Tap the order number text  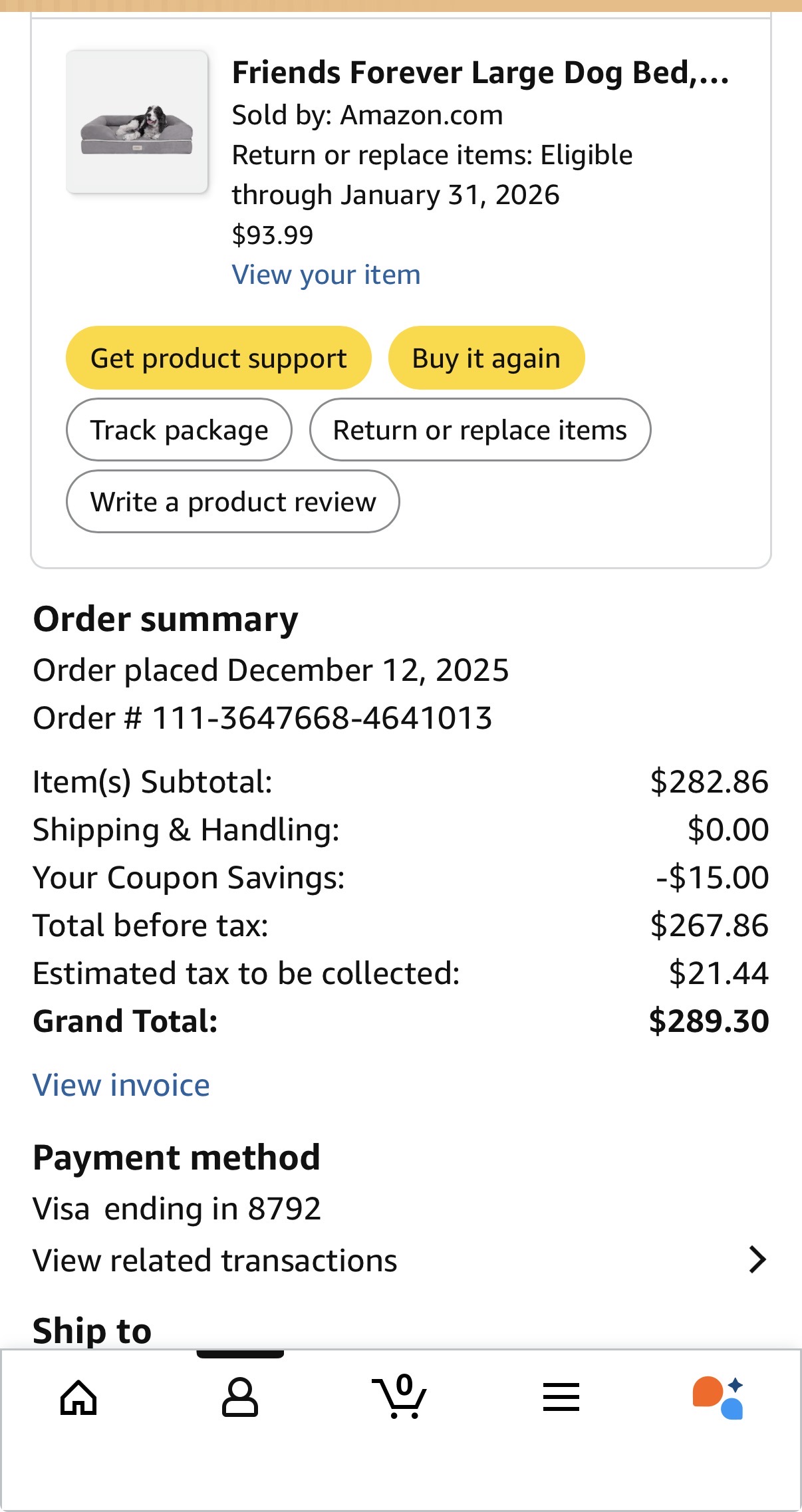263,718
